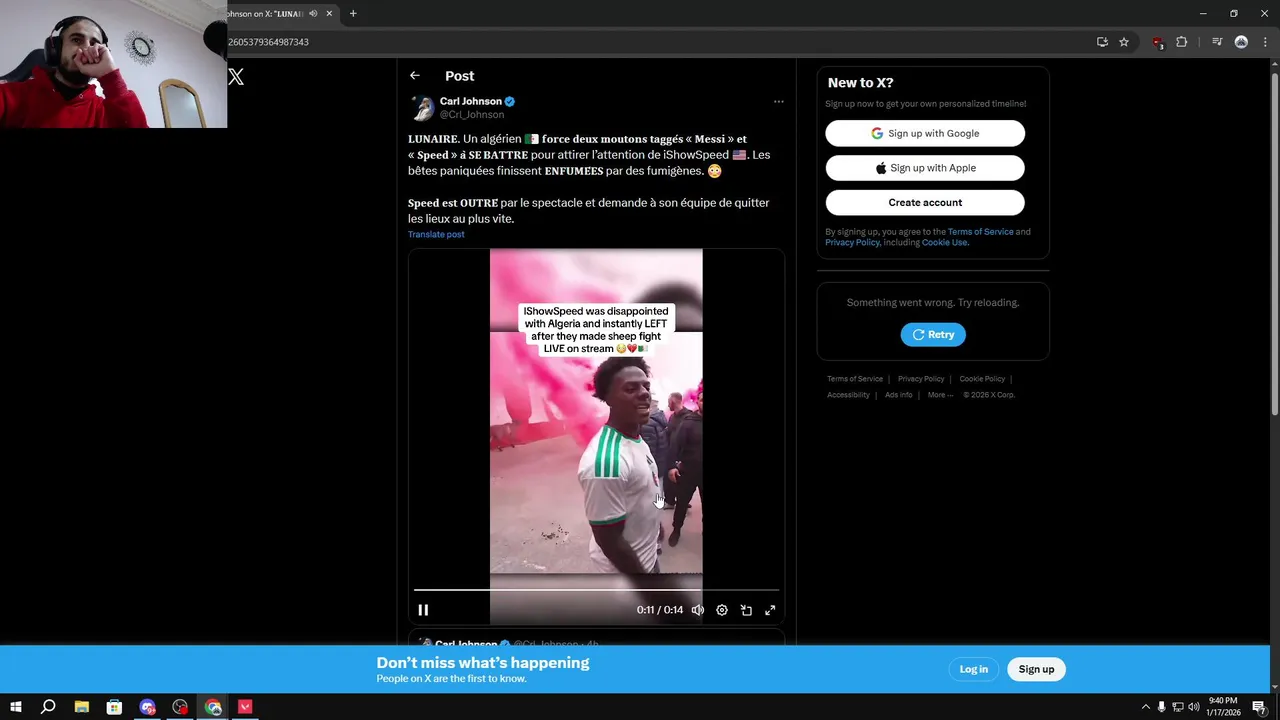This screenshot has height=720, width=1280.
Task: Open the system tray volume control
Action: pyautogui.click(x=1193, y=707)
